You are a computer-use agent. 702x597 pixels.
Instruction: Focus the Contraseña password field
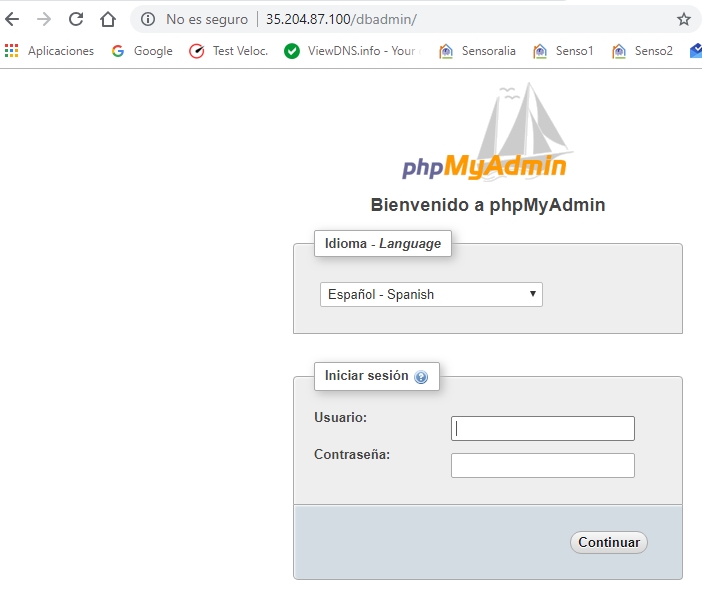543,465
